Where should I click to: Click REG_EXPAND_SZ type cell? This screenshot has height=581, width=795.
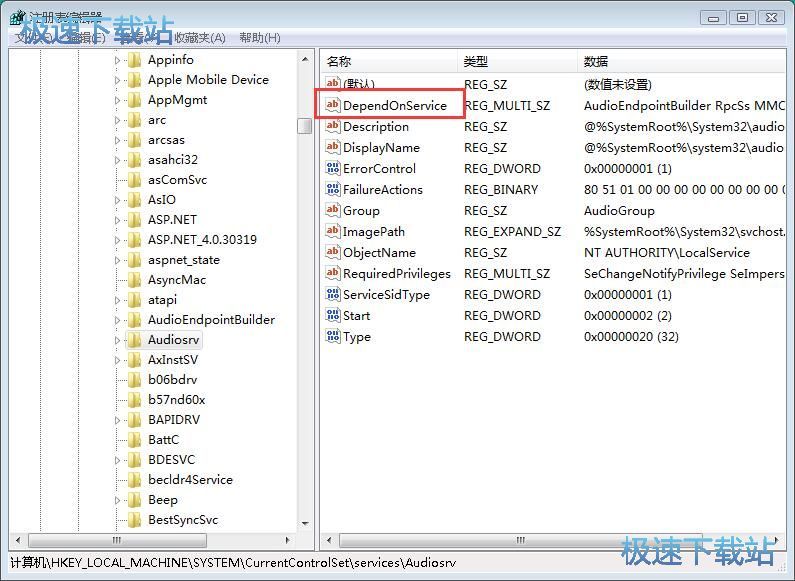tap(512, 232)
